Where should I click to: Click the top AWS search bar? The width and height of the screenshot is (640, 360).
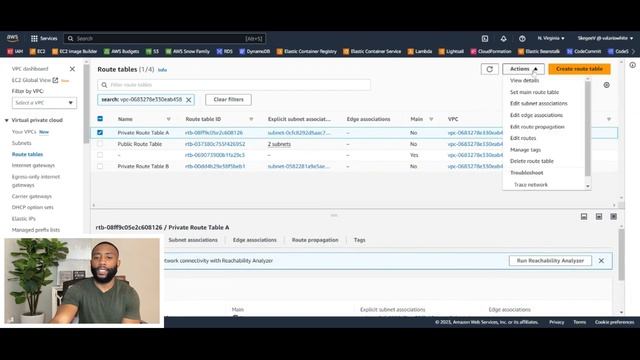click(x=164, y=38)
